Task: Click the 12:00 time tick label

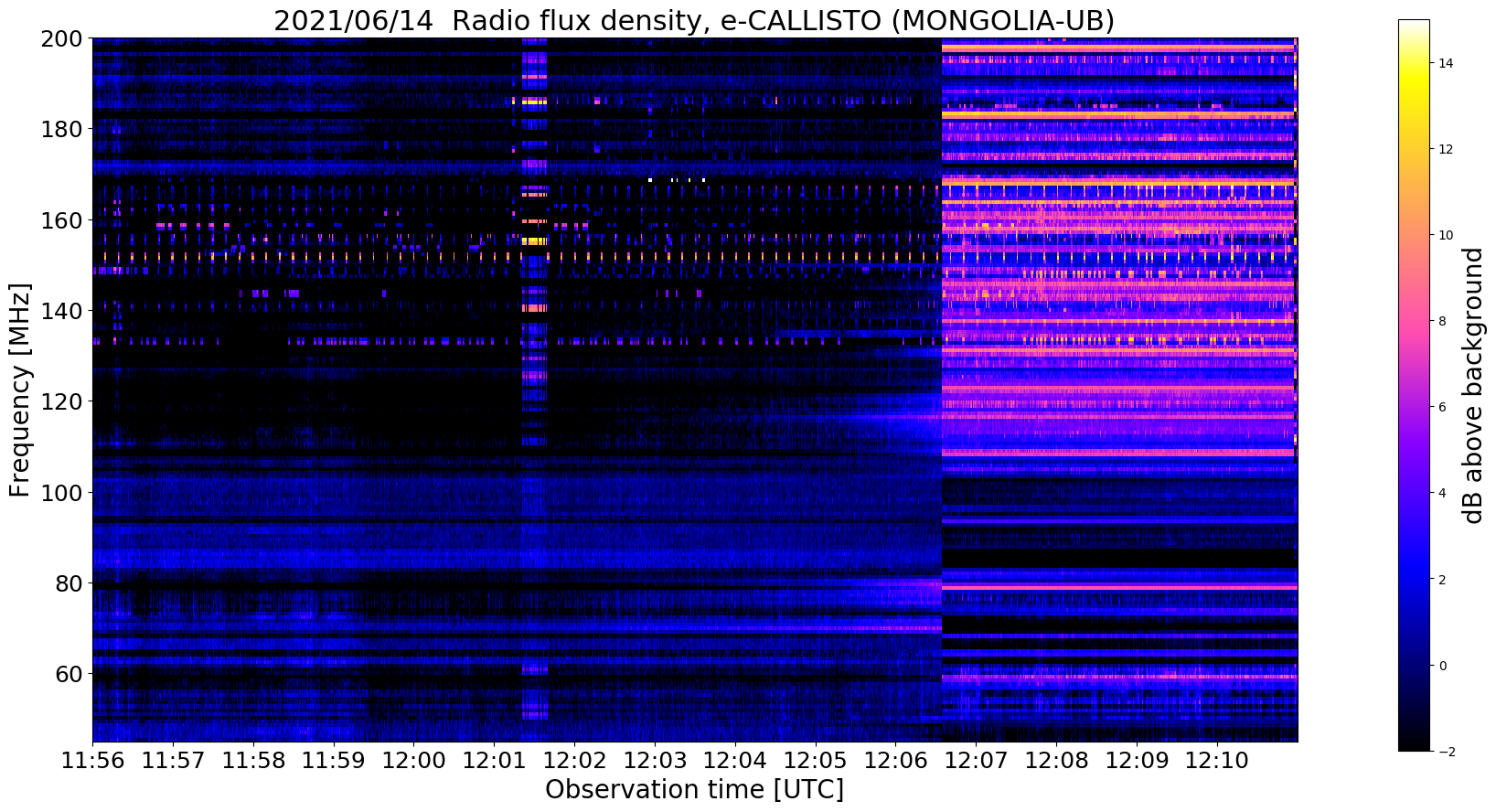Action: coord(414,761)
